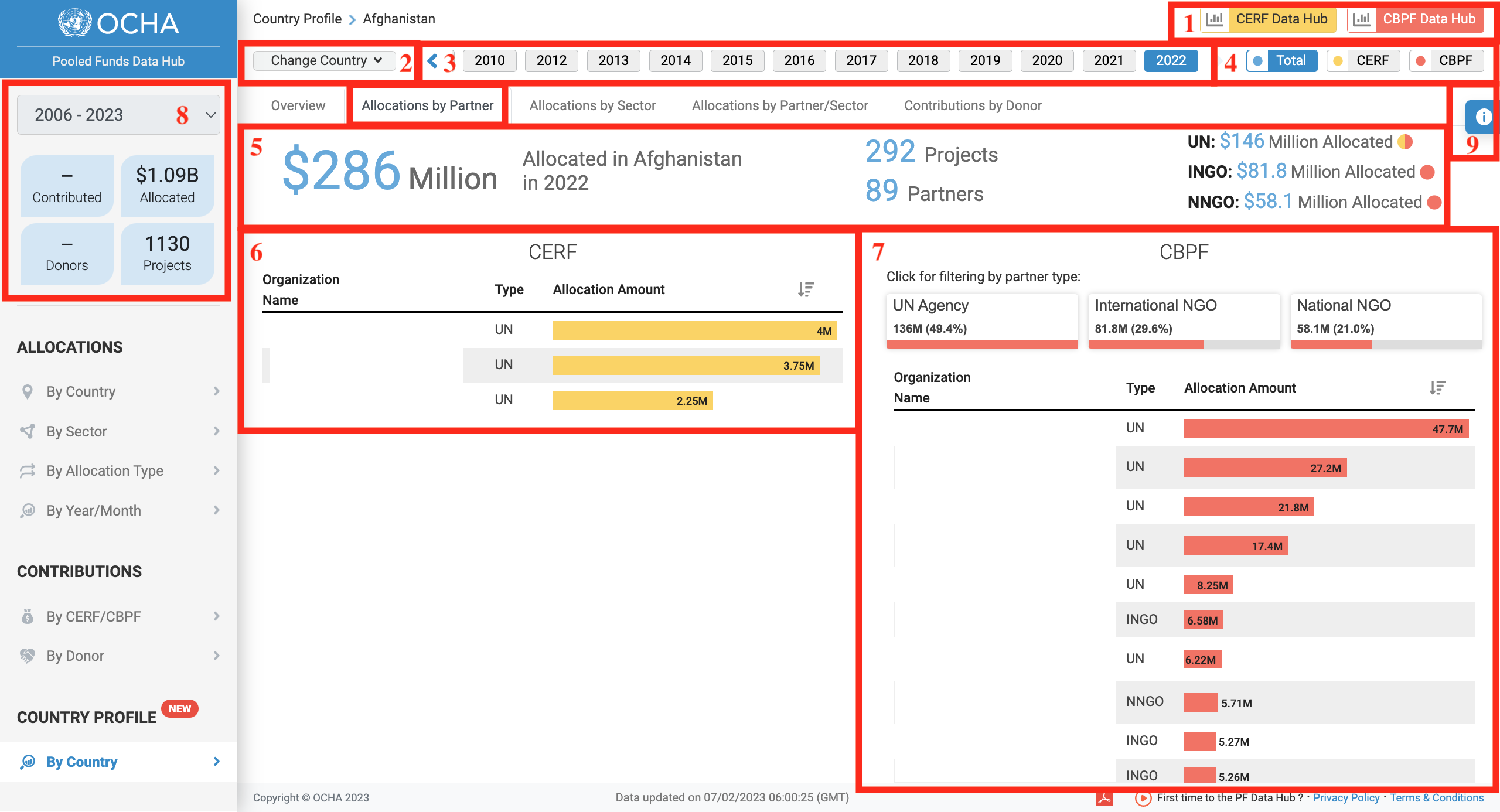Switch to the Overview tab
This screenshot has width=1500, height=812.
[x=298, y=105]
